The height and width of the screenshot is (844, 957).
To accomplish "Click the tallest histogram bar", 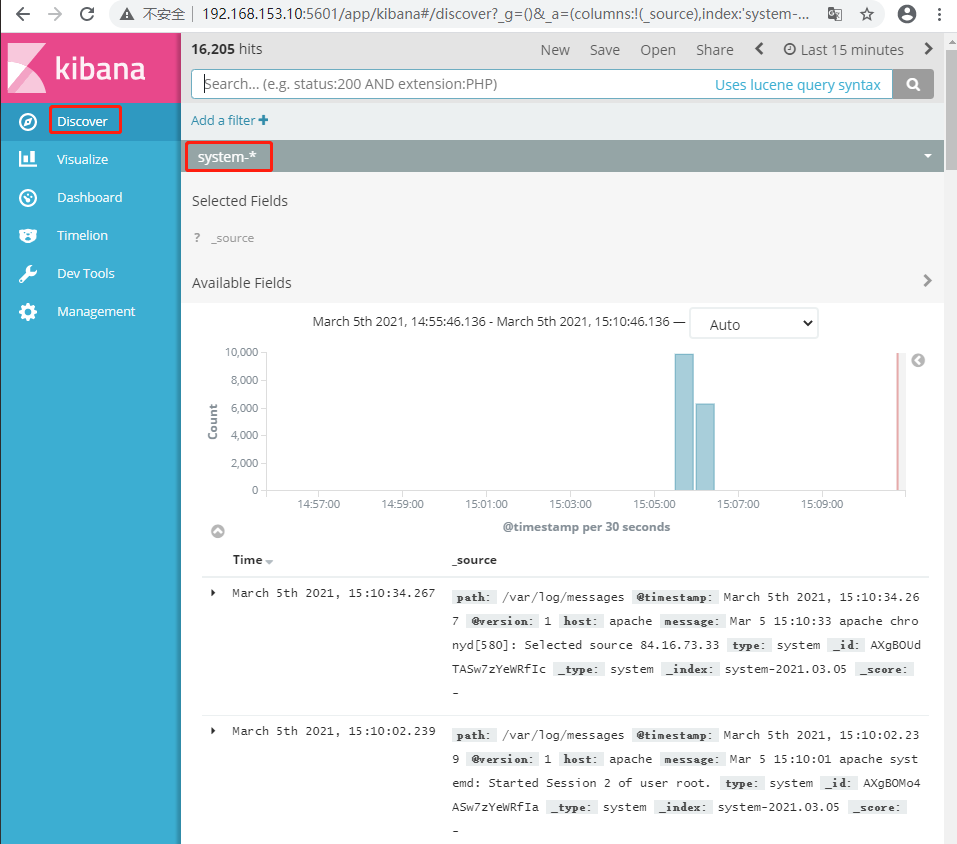I will click(x=684, y=422).
